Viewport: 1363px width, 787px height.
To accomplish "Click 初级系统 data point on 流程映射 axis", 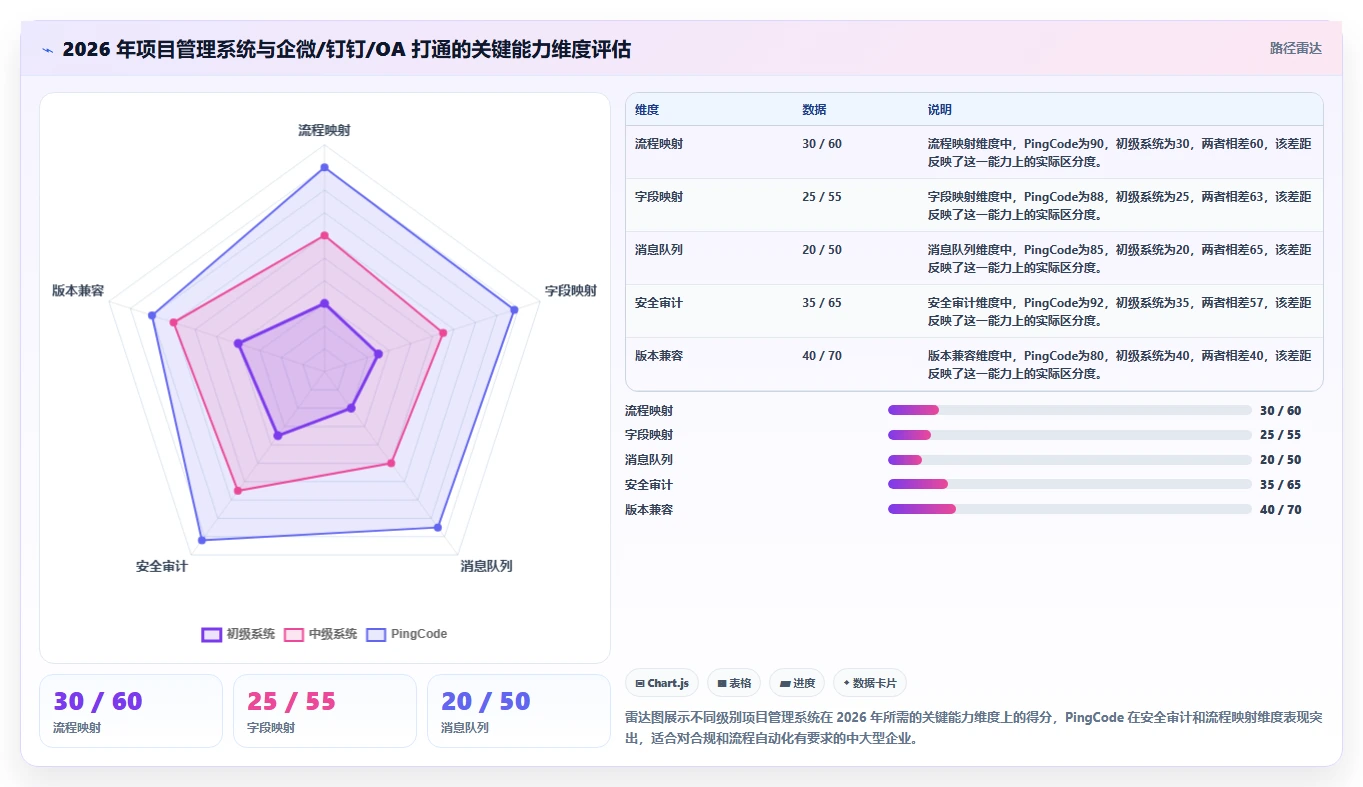I will [x=324, y=302].
